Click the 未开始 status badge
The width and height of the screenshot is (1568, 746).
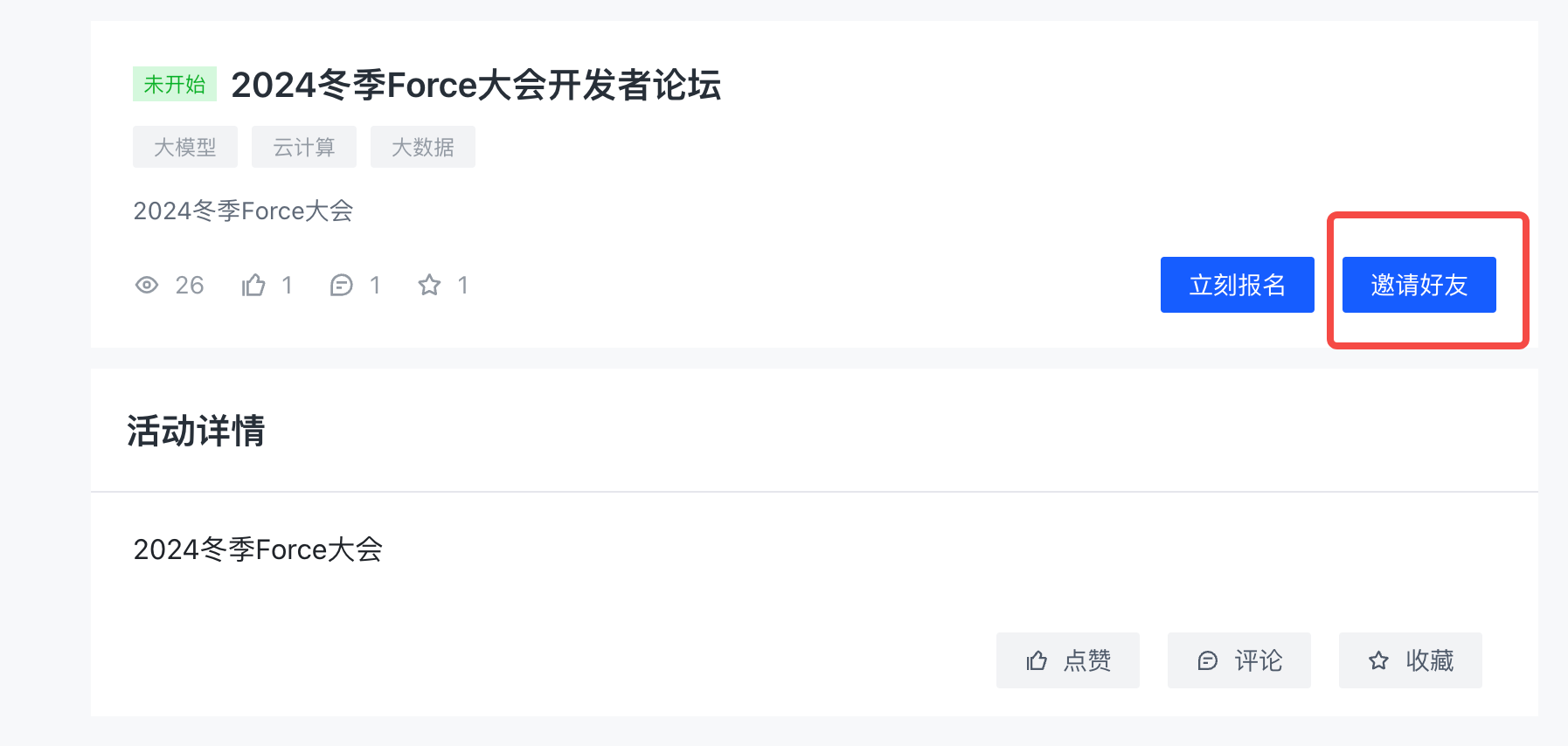tap(175, 84)
